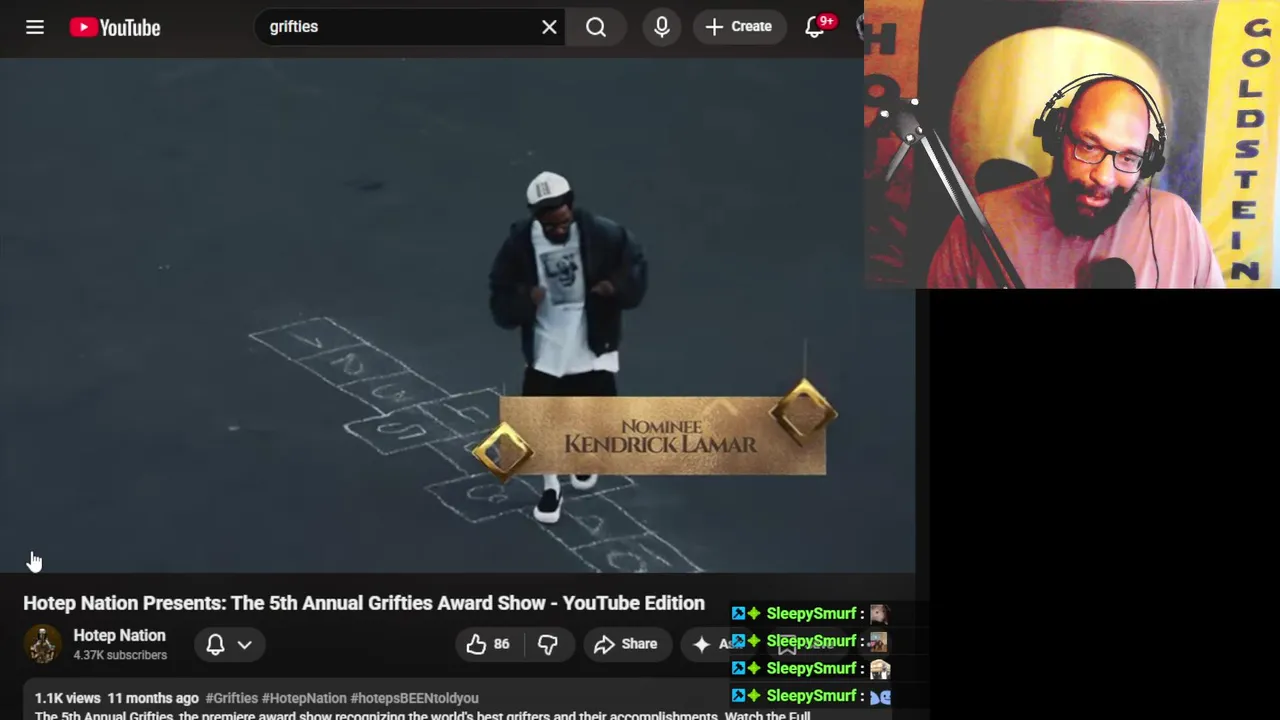The height and width of the screenshot is (720, 1280).
Task: Click the video title text
Action: pyautogui.click(x=364, y=603)
